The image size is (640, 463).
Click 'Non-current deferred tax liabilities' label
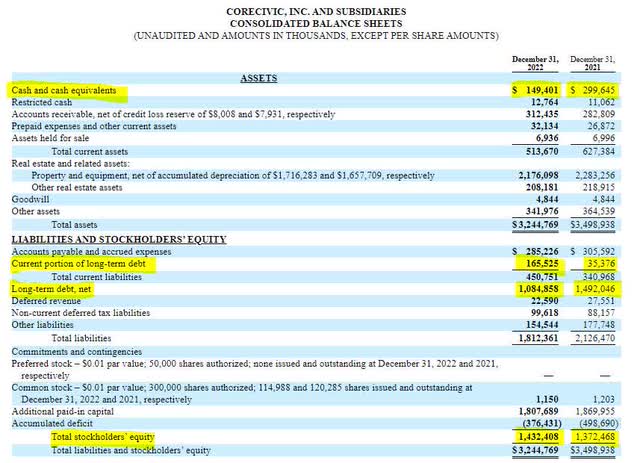(81, 313)
